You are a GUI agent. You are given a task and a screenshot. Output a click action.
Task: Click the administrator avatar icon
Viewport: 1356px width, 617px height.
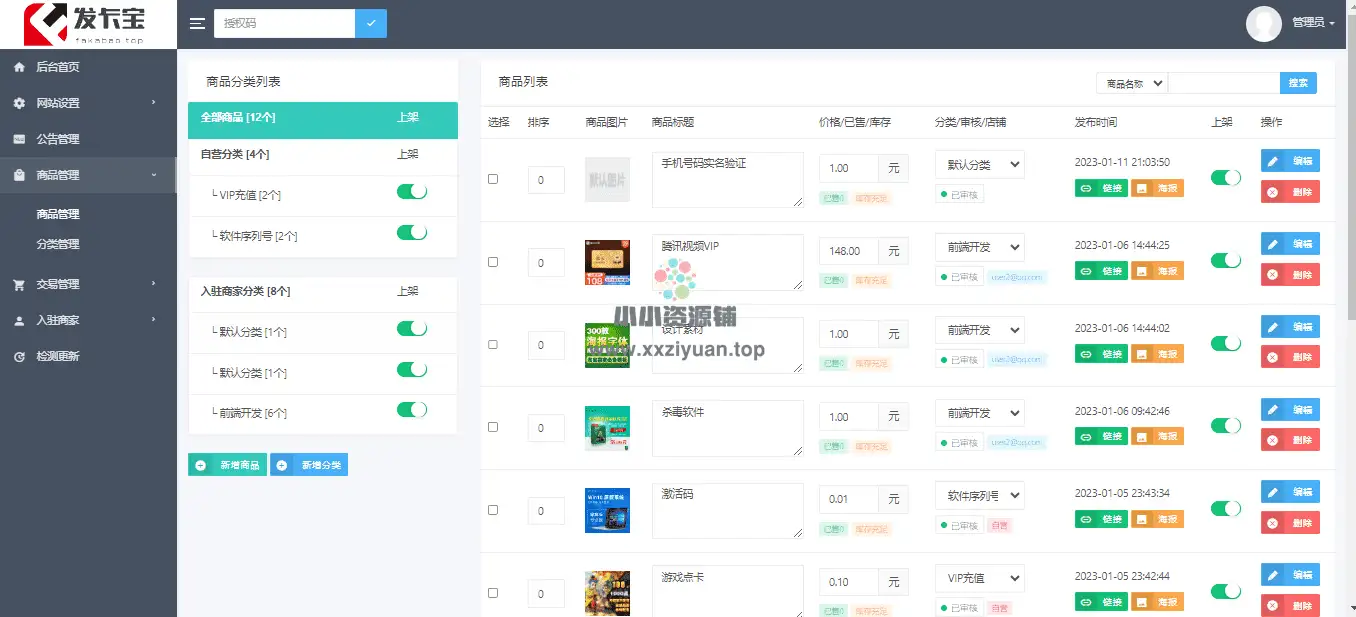[x=1263, y=23]
